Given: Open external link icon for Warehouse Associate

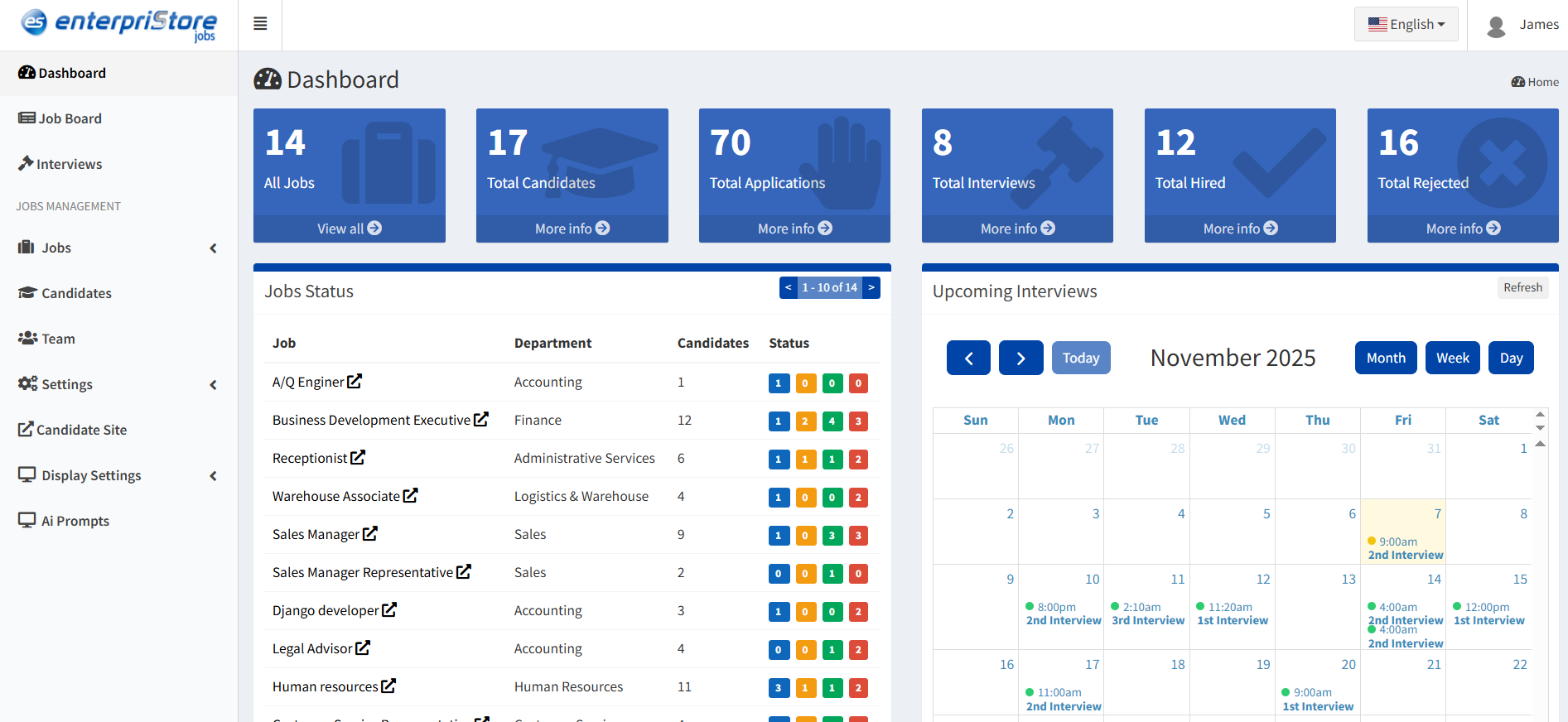Looking at the screenshot, I should pos(411,496).
